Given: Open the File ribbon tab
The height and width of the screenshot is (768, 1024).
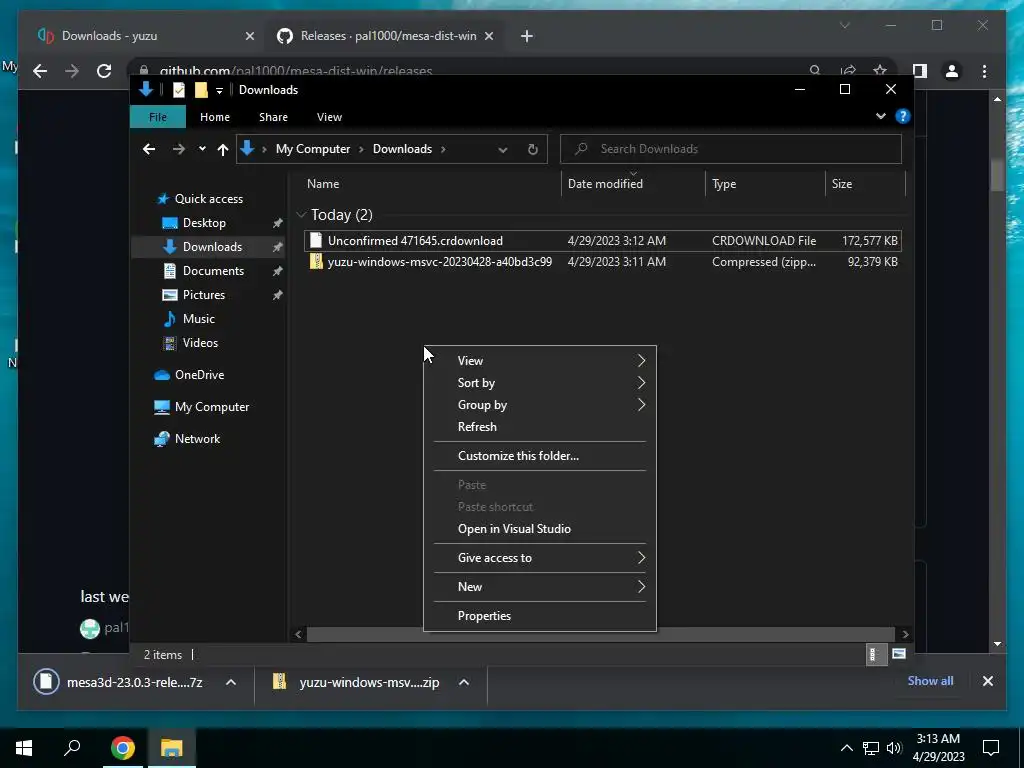Looking at the screenshot, I should coord(158,117).
